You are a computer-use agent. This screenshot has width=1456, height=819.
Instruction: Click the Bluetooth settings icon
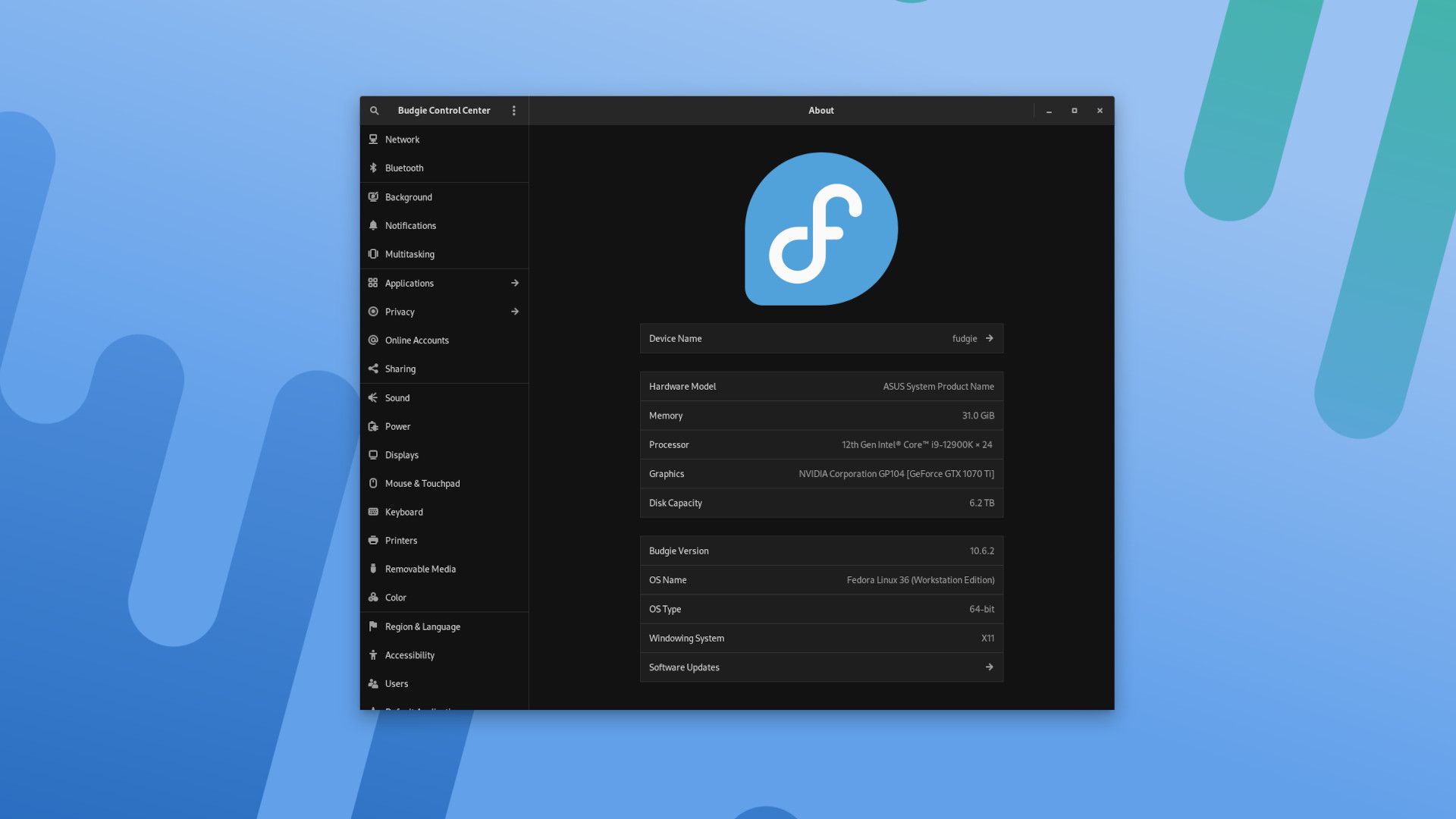[373, 168]
